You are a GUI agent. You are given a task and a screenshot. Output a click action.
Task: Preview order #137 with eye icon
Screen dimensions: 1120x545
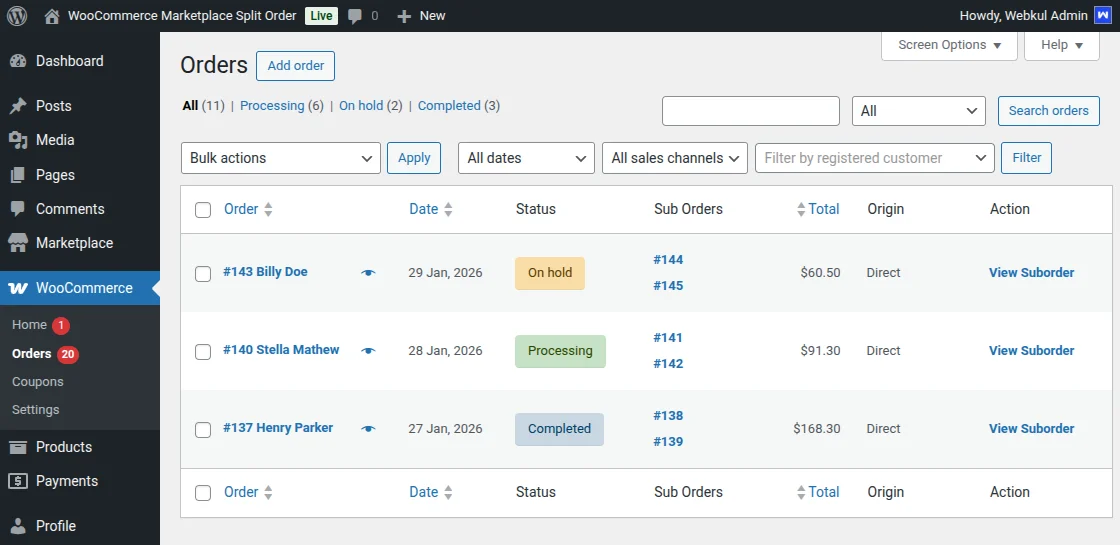pos(368,429)
